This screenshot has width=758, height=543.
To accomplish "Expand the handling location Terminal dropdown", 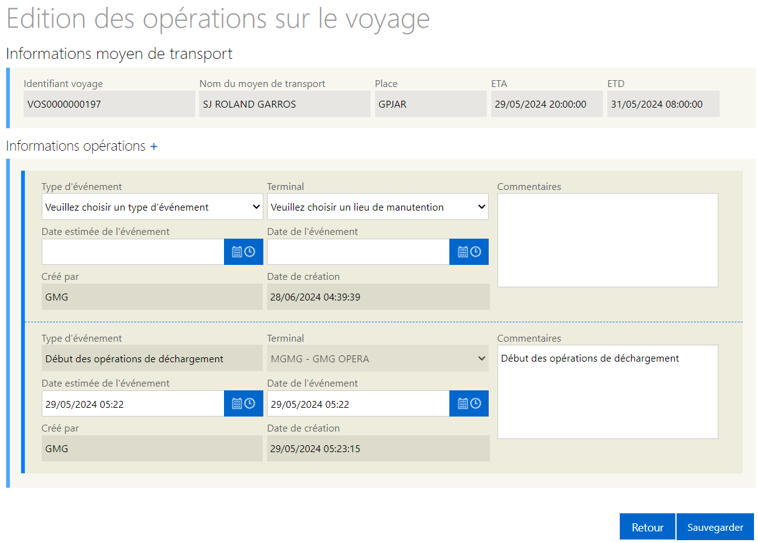I will [x=378, y=207].
